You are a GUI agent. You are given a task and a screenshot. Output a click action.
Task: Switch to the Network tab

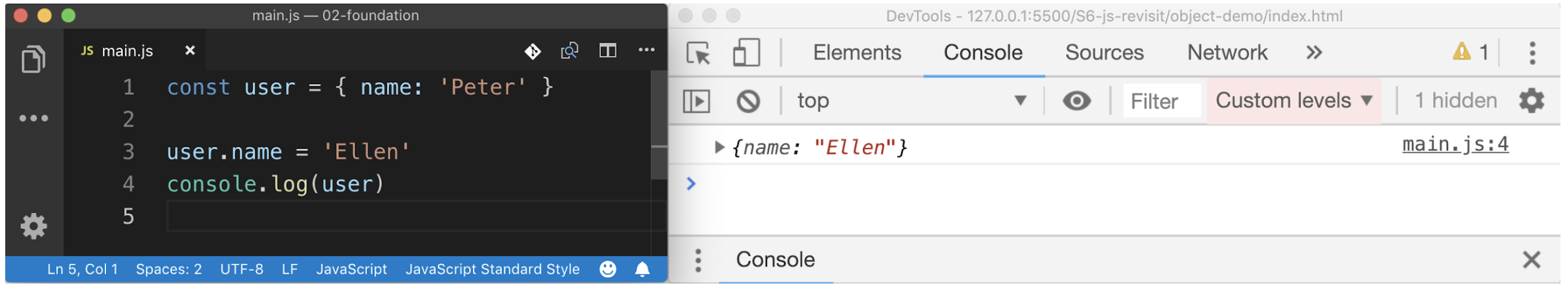1227,53
